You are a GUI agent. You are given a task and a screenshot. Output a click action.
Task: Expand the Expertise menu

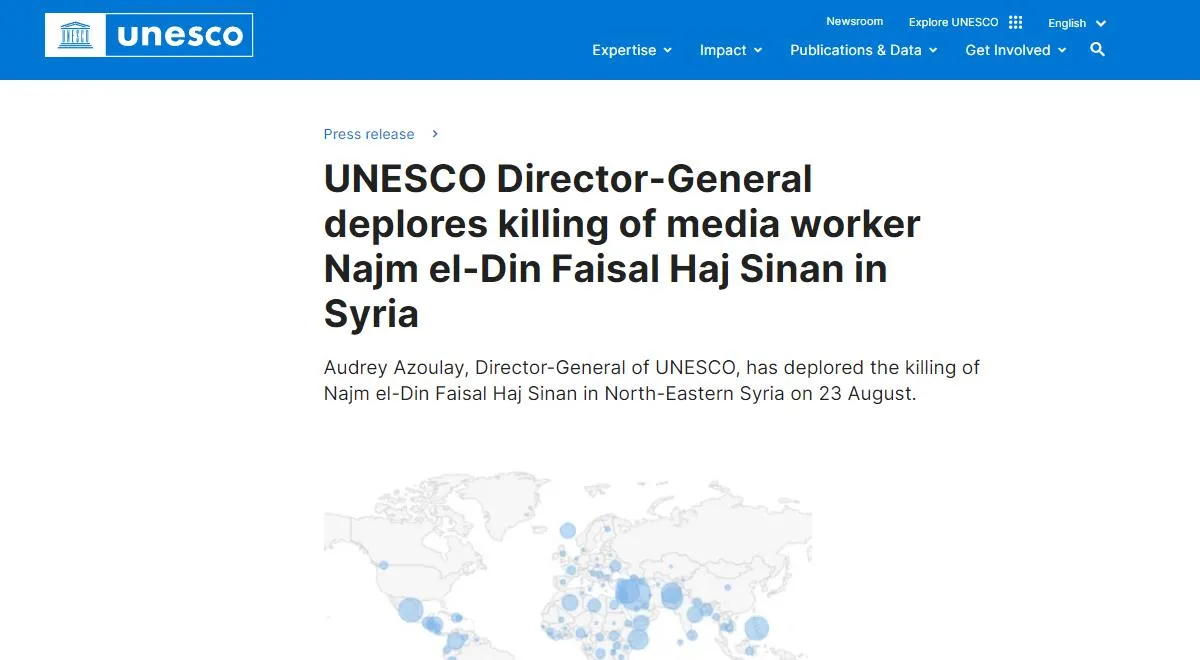(632, 50)
